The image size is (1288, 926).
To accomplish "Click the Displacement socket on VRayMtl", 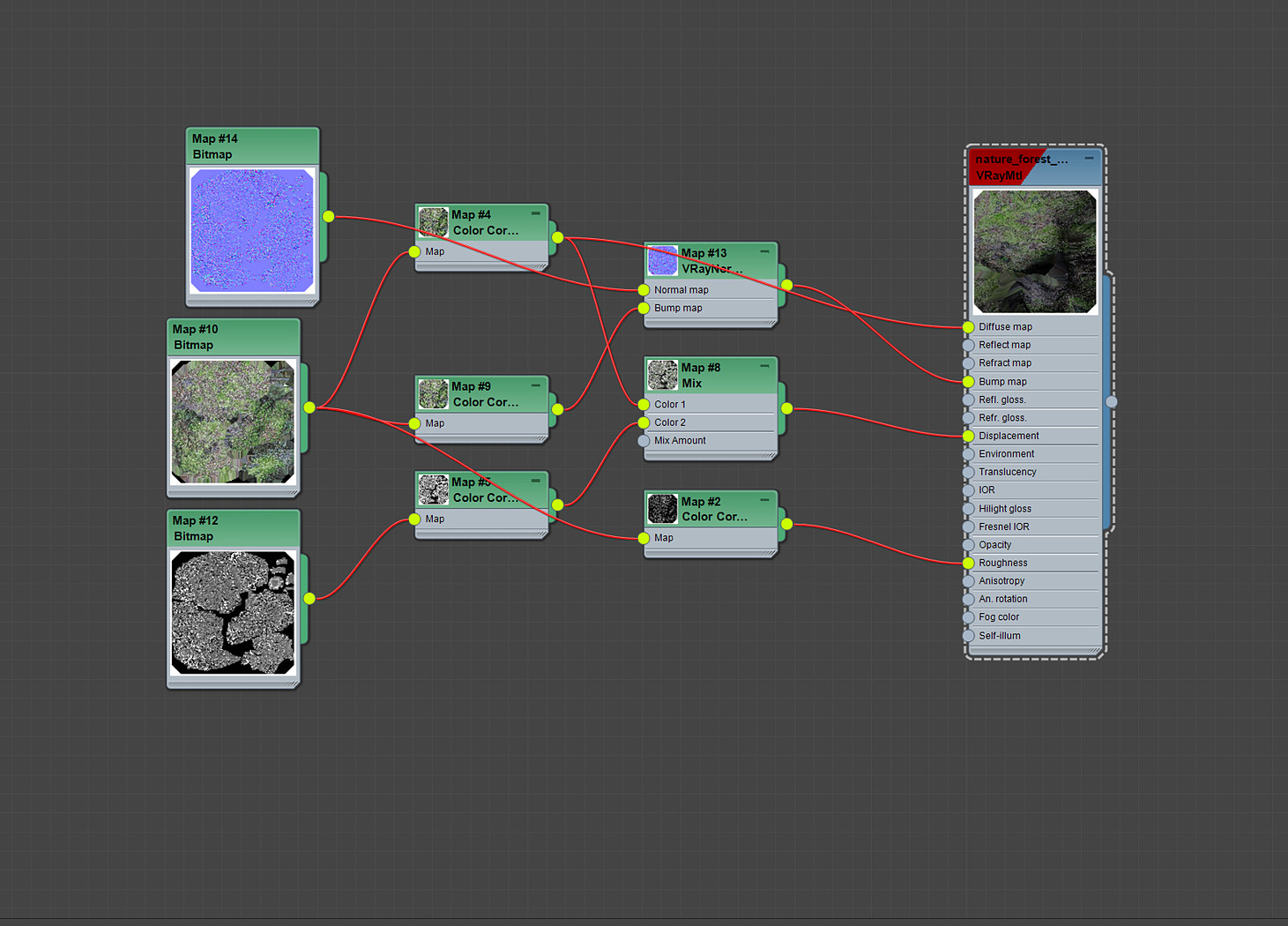I will coord(968,436).
